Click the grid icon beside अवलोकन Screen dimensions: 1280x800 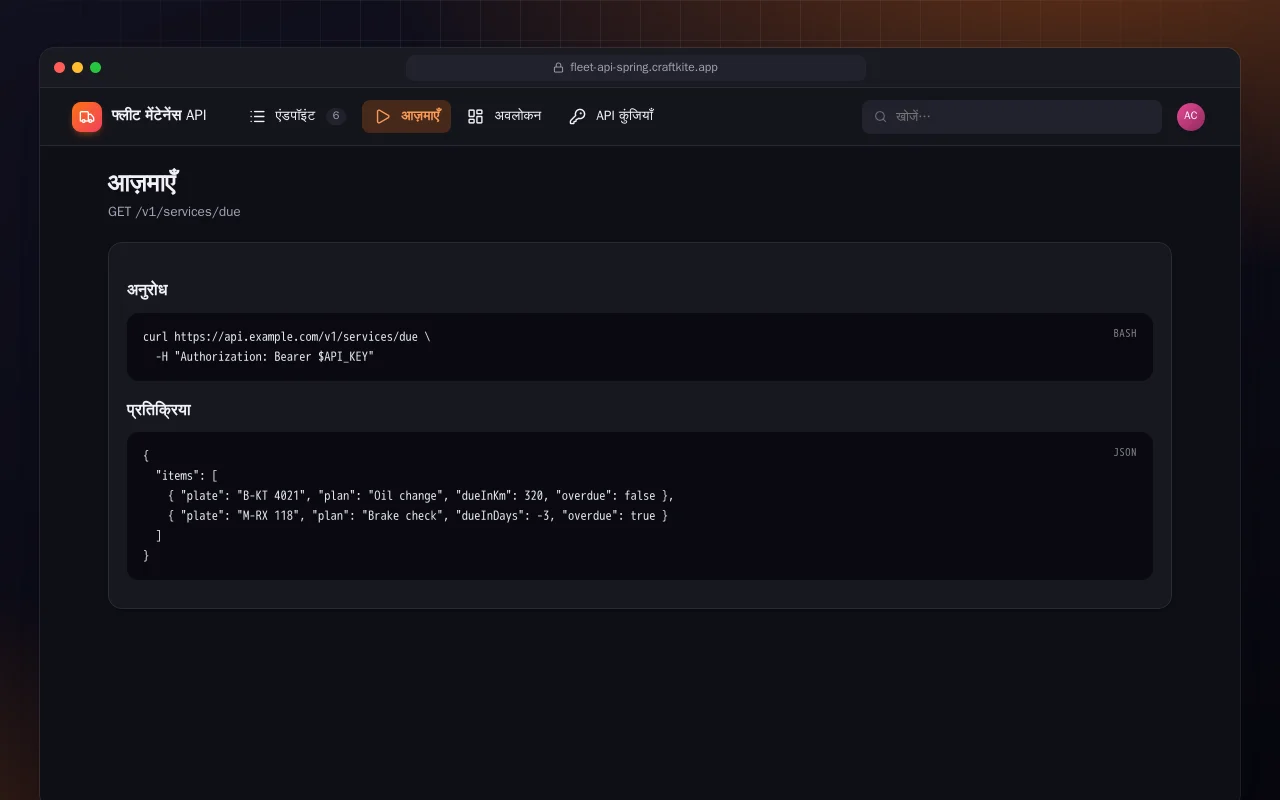coord(476,116)
